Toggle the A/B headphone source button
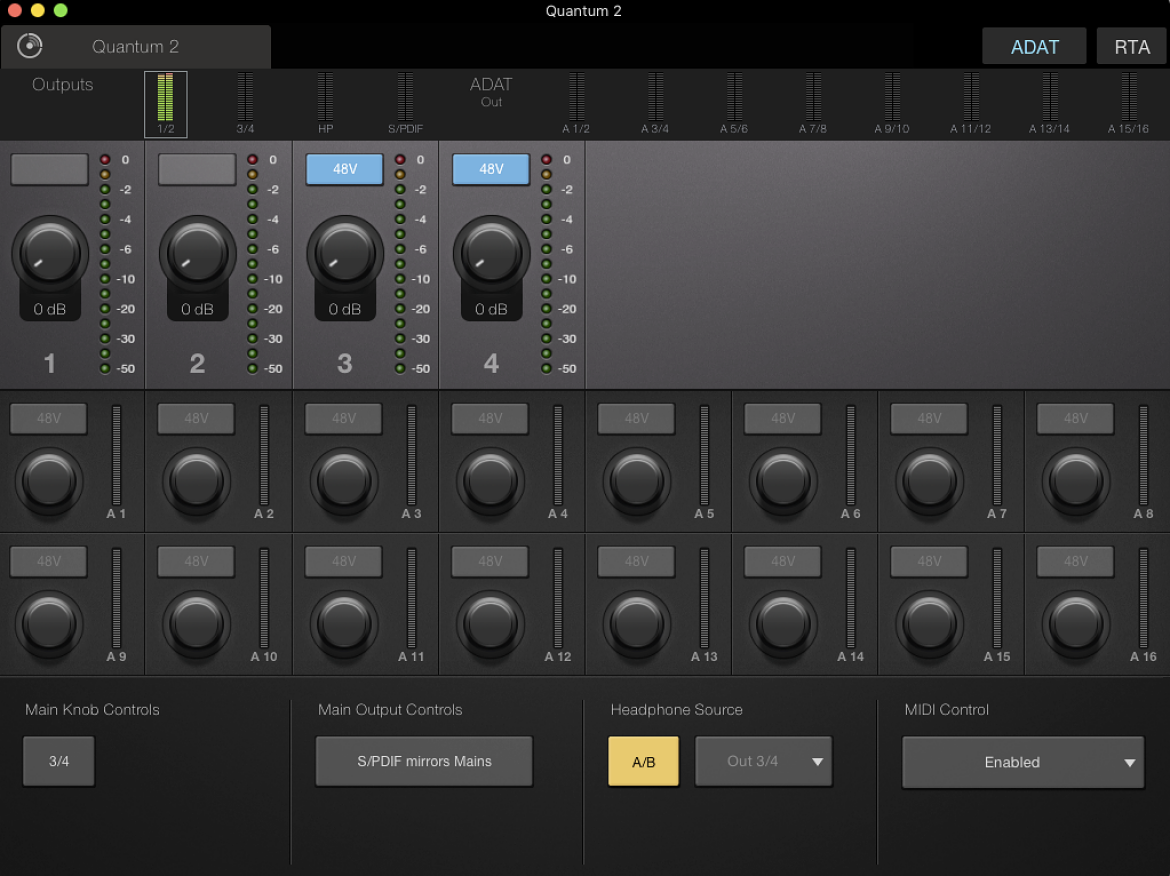Image resolution: width=1170 pixels, height=876 pixels. (x=644, y=762)
